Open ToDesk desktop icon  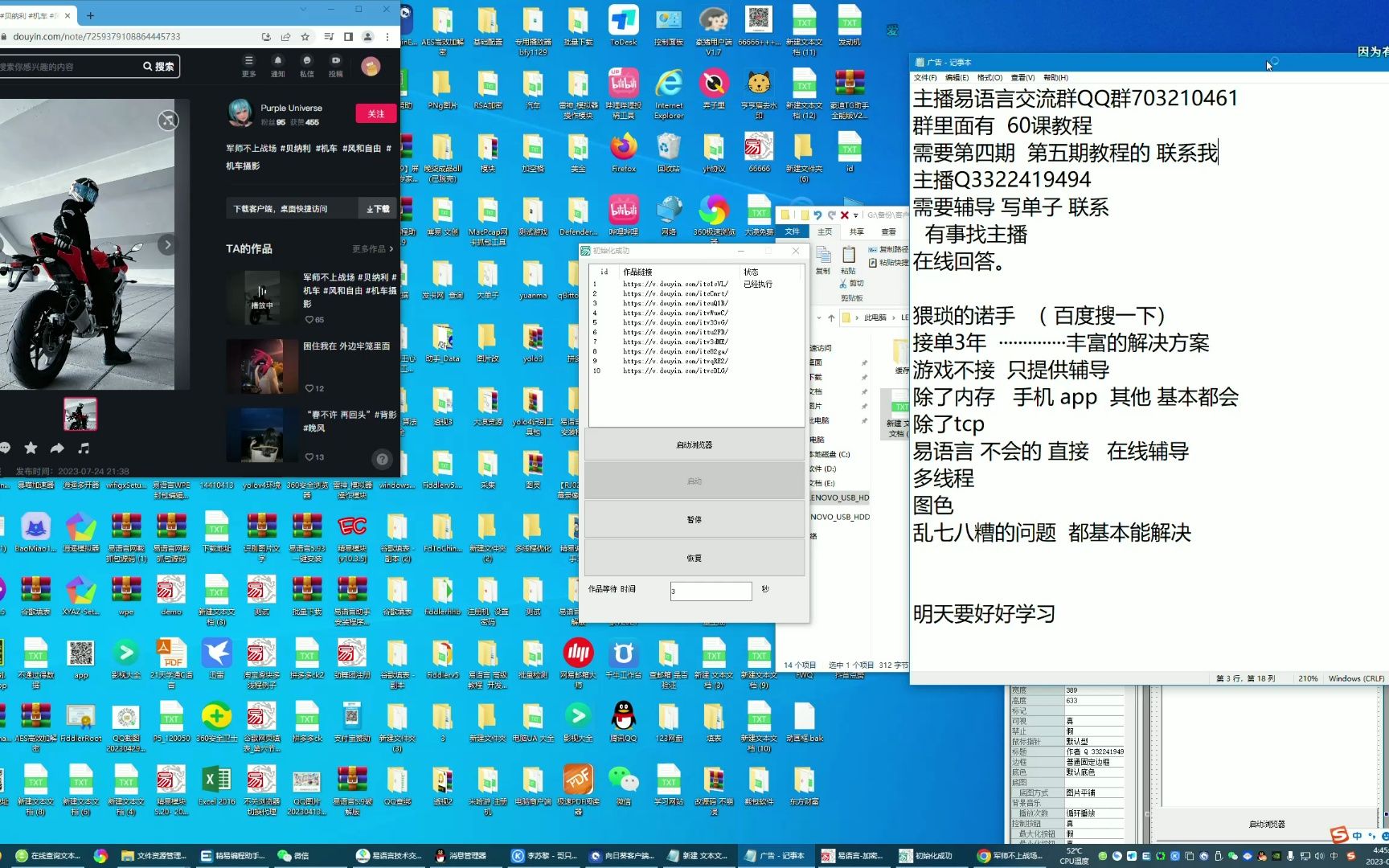623,27
